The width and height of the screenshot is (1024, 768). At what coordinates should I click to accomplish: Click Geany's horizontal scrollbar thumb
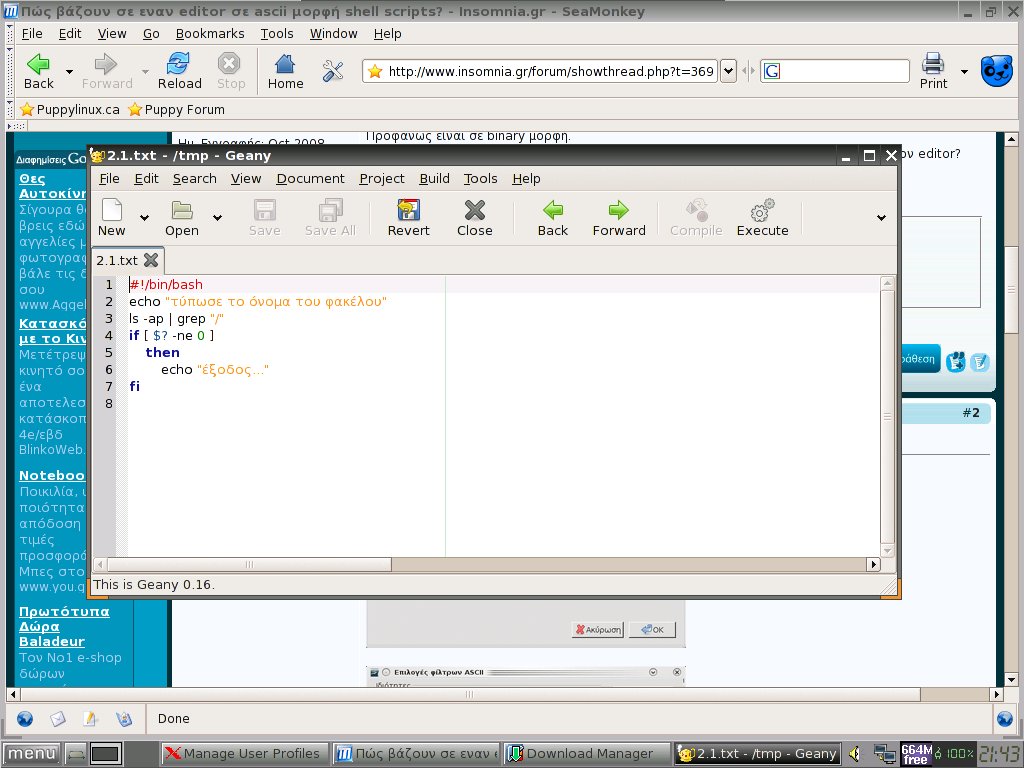pyautogui.click(x=249, y=564)
